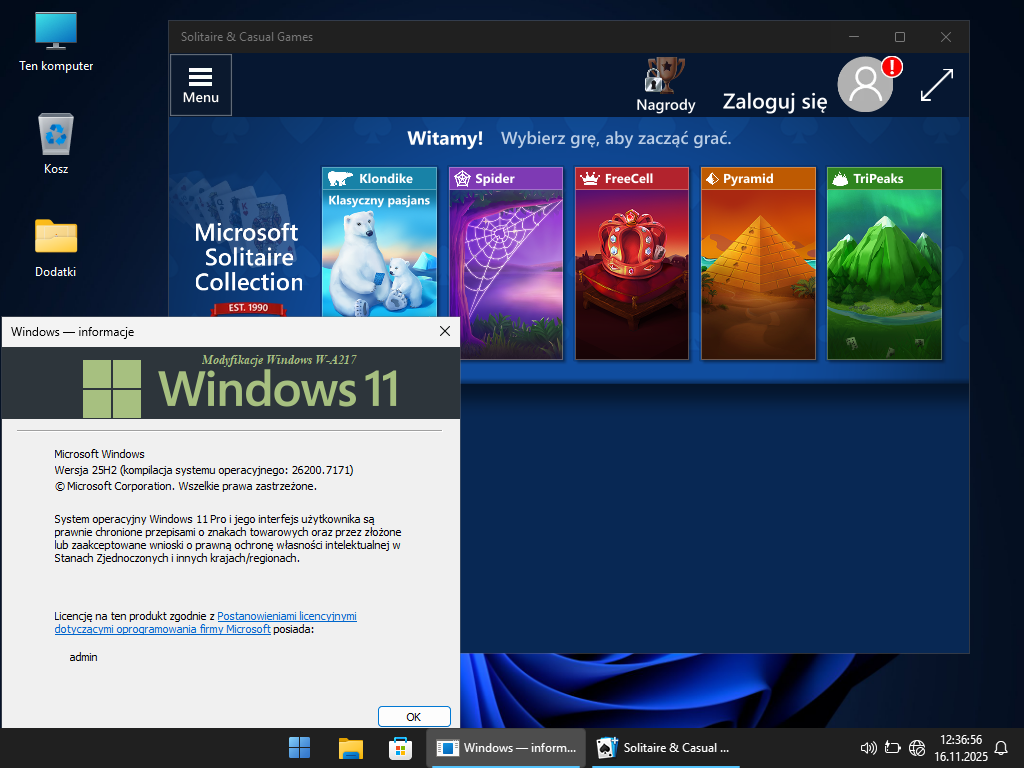Switch to Solitaire & Casual Games taskbar item
This screenshot has width=1024, height=768.
tap(664, 748)
